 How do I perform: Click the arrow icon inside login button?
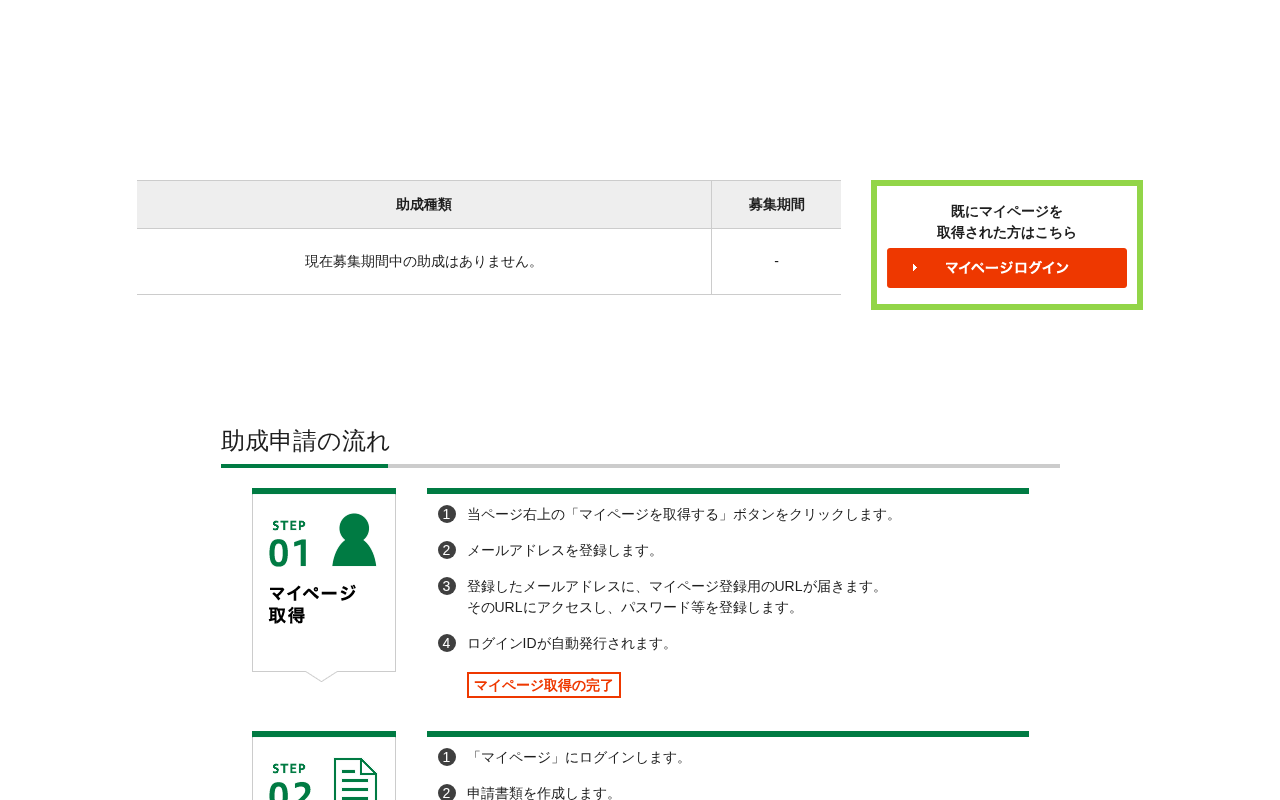[914, 268]
